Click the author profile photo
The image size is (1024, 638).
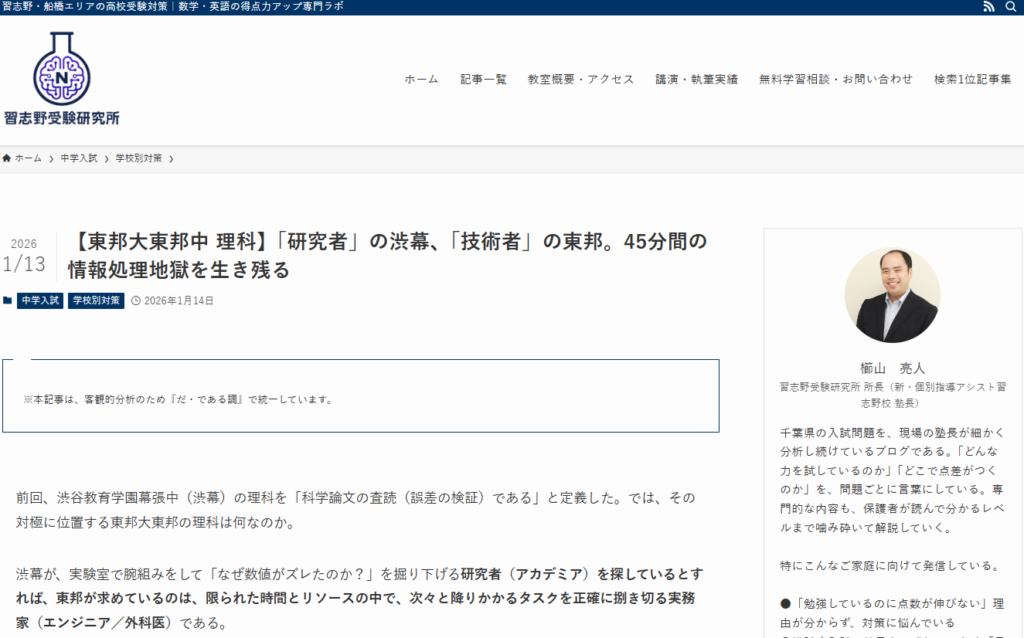(x=892, y=295)
